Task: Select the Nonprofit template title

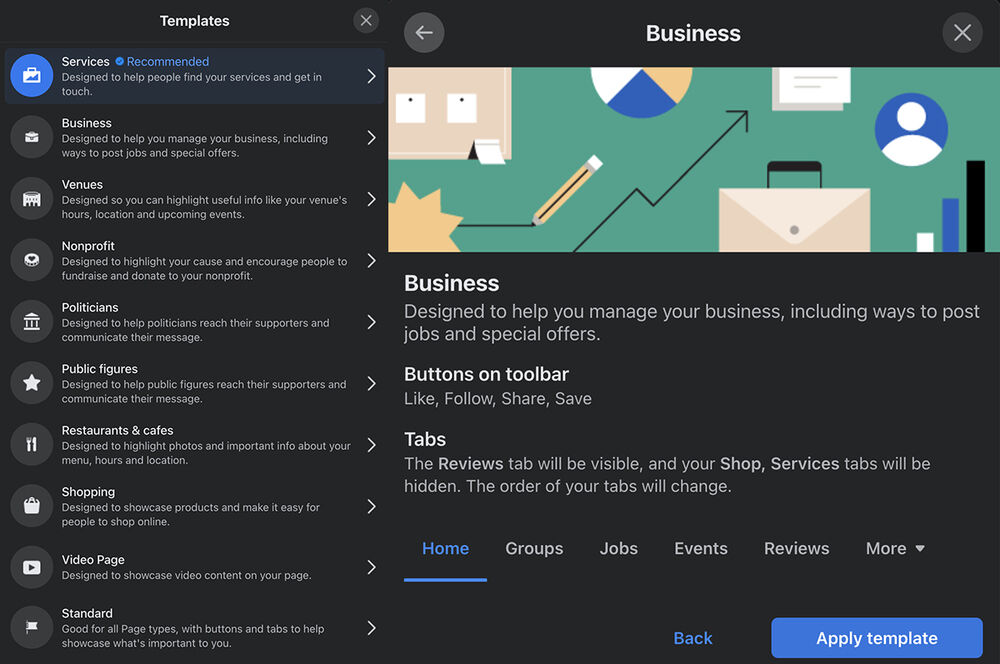Action: pyautogui.click(x=88, y=246)
